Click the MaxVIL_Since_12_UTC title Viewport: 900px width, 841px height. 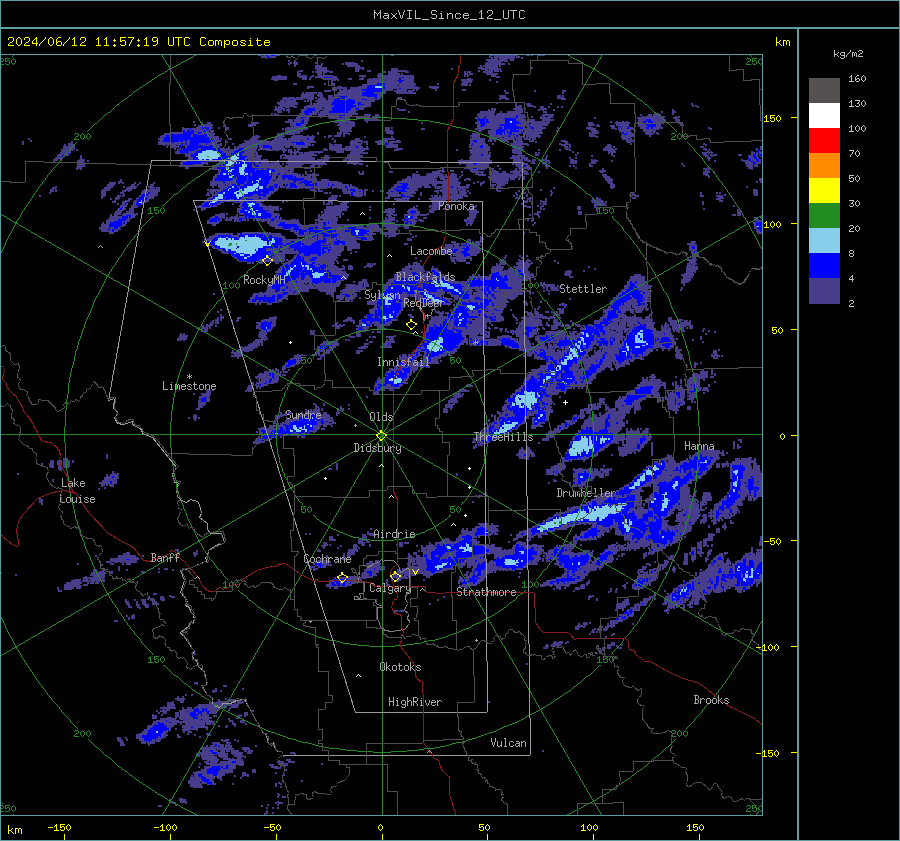pyautogui.click(x=449, y=15)
